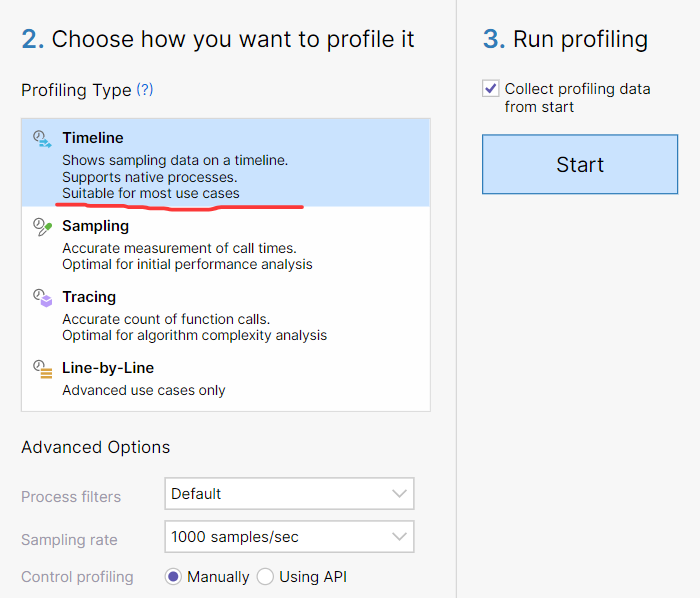The width and height of the screenshot is (700, 598).
Task: Select the Timeline profiling type title
Action: 93,138
